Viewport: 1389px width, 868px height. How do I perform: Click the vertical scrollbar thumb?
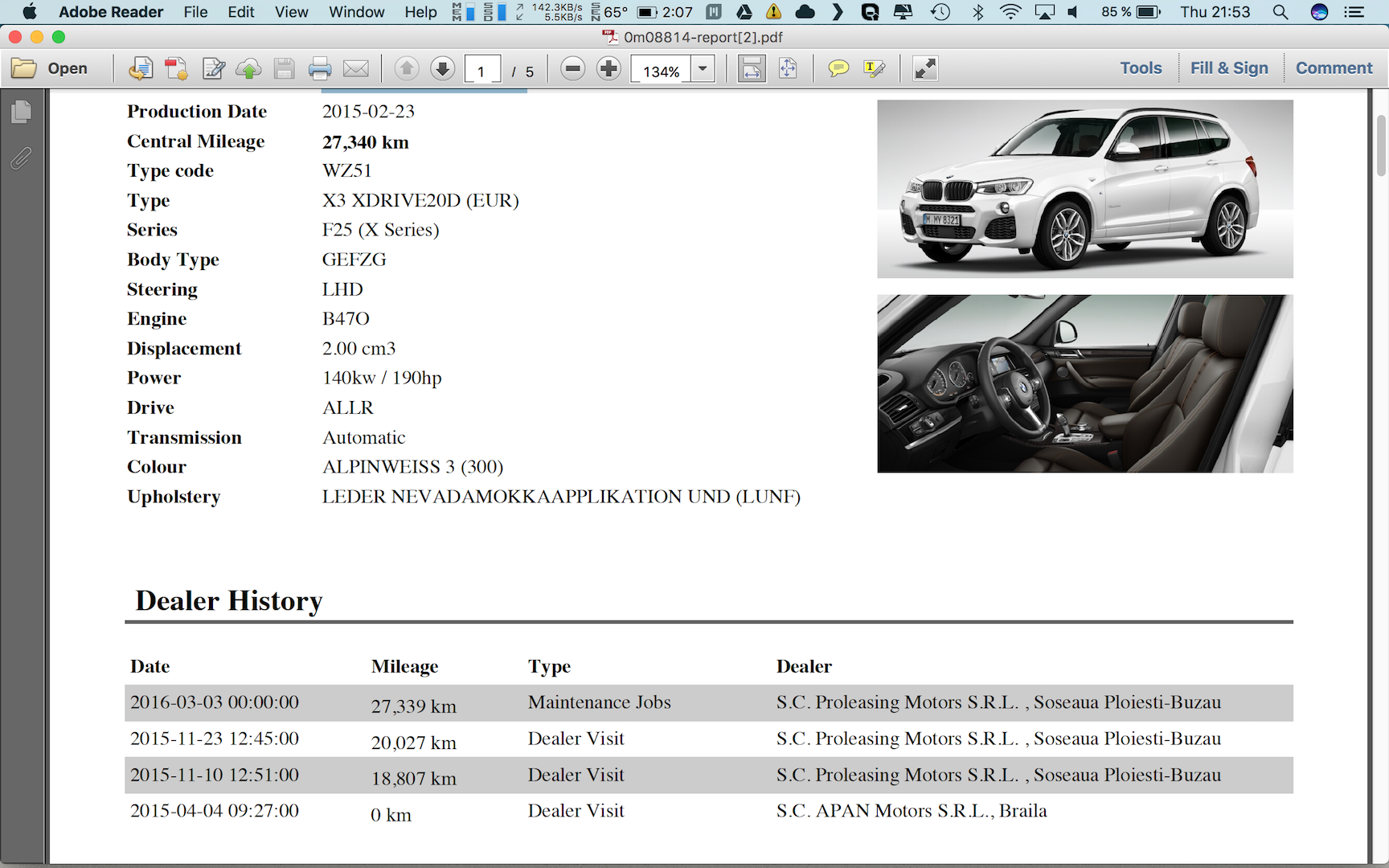[x=1381, y=145]
